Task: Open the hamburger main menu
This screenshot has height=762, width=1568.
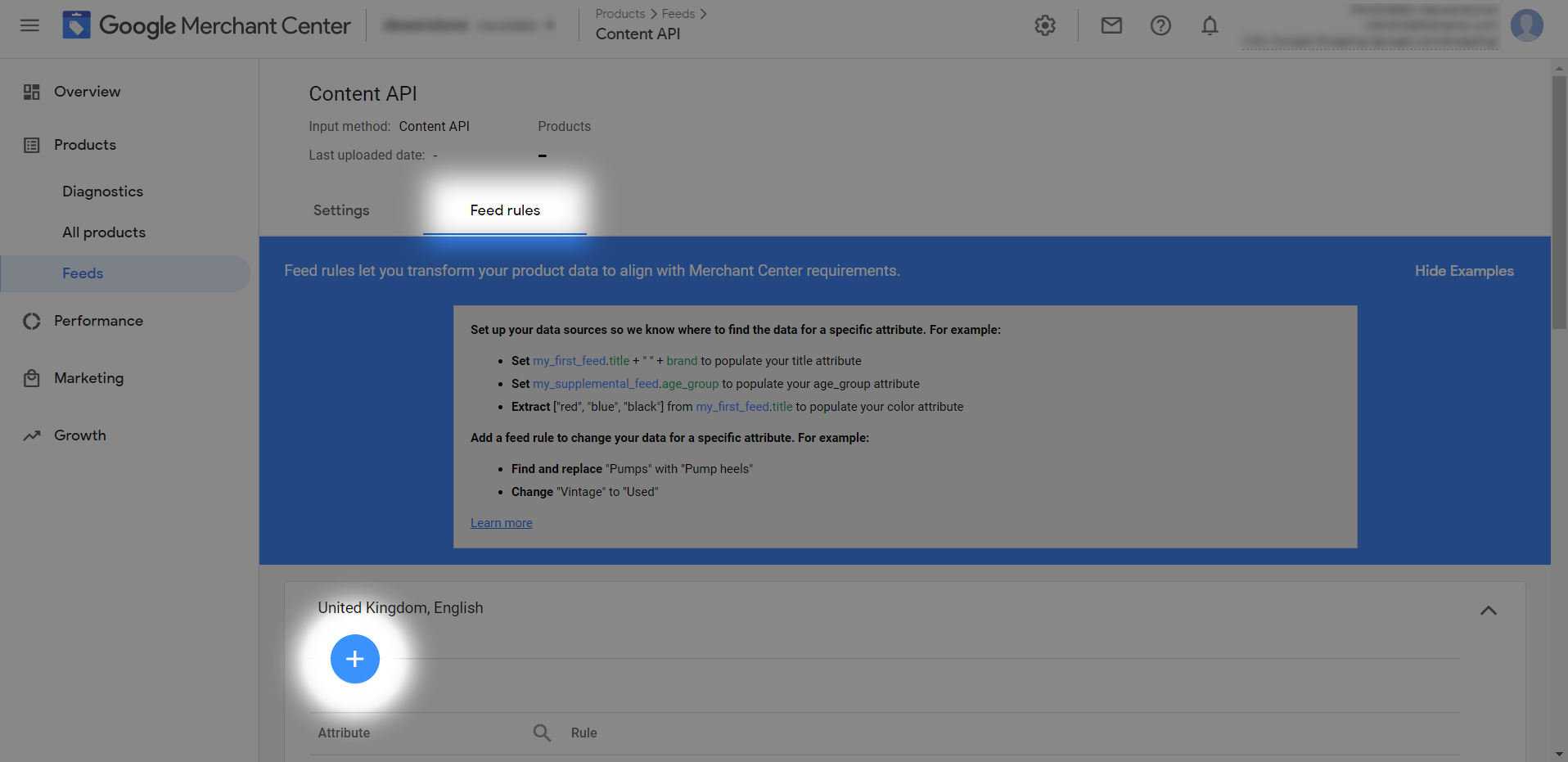Action: click(29, 25)
